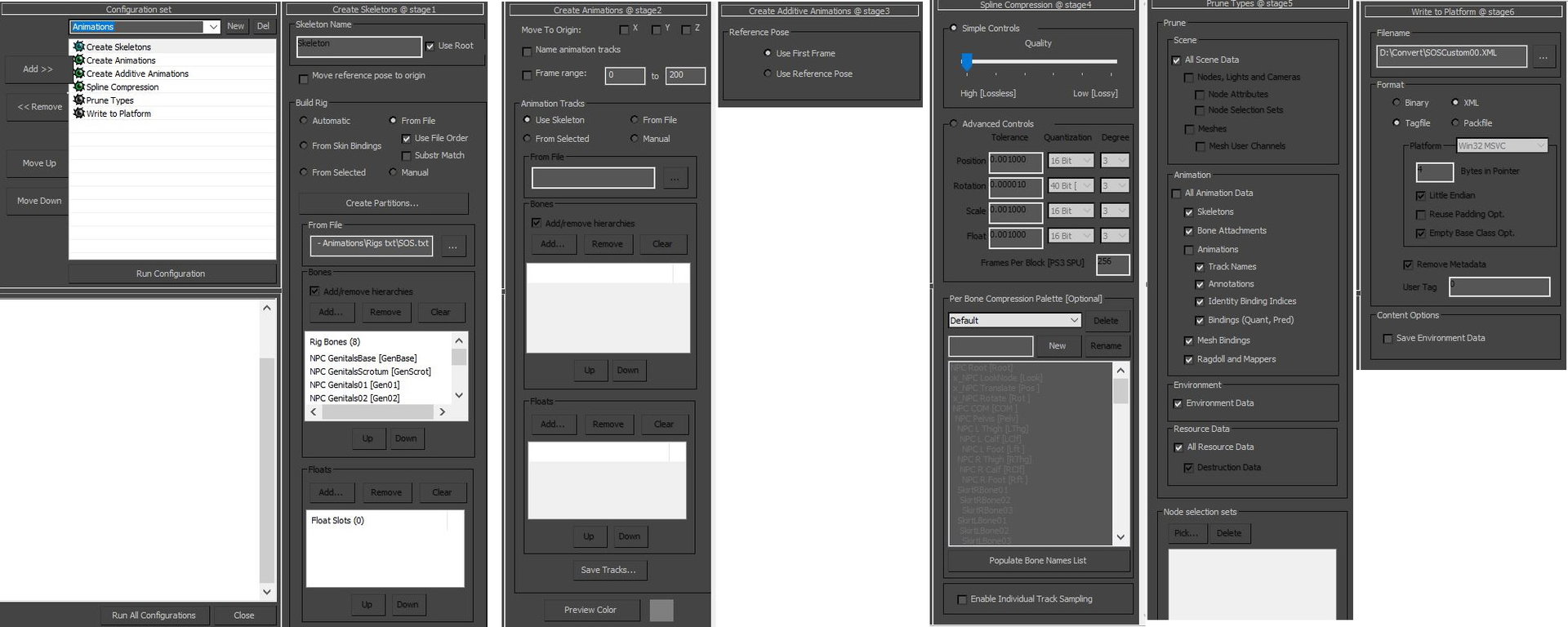Image resolution: width=1568 pixels, height=627 pixels.
Task: Open the Animations configuration set dropdown
Action: 213,27
